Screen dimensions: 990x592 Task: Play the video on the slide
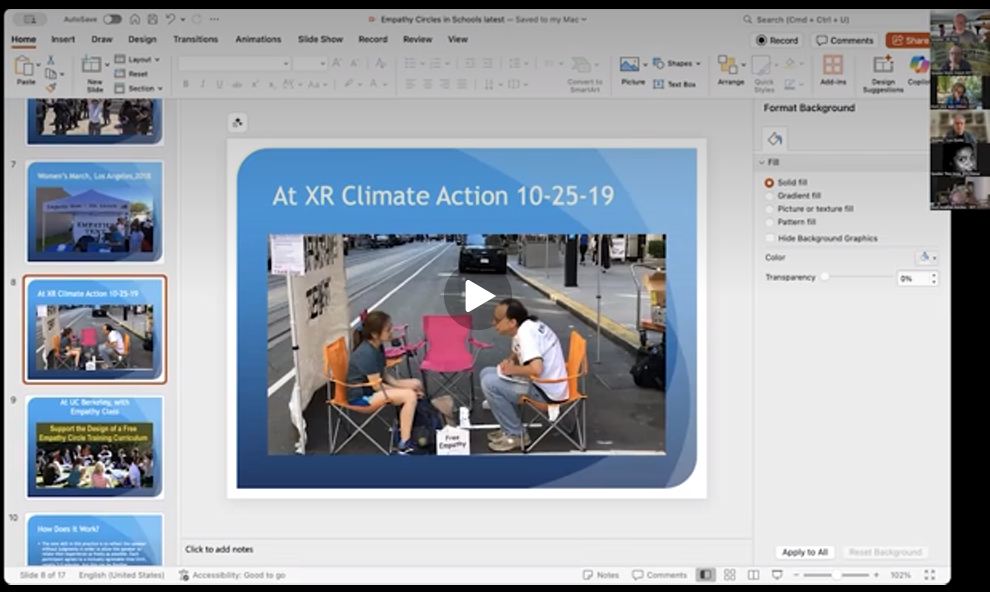click(477, 296)
